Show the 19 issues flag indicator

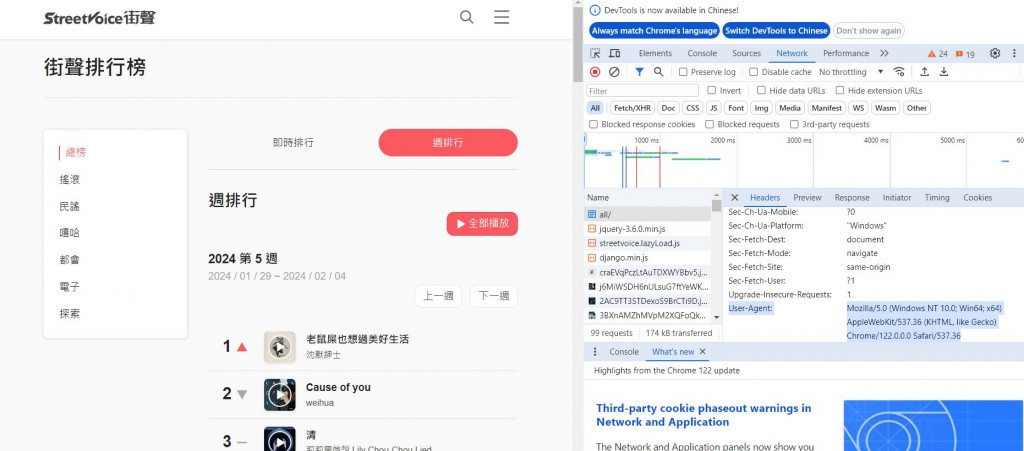965,54
